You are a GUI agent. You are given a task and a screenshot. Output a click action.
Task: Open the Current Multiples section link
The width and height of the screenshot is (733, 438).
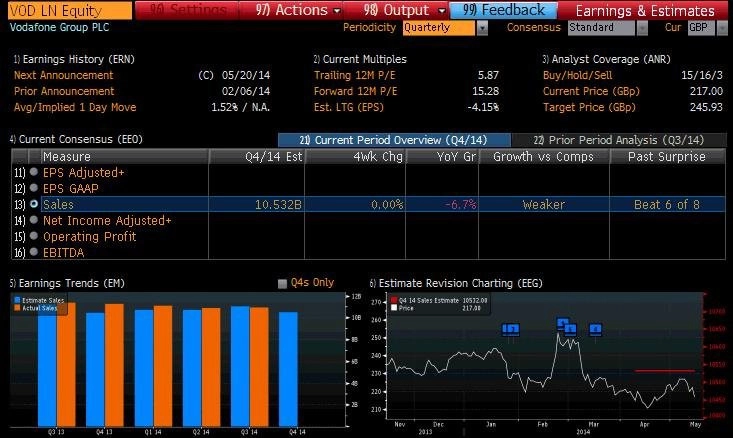tap(360, 59)
